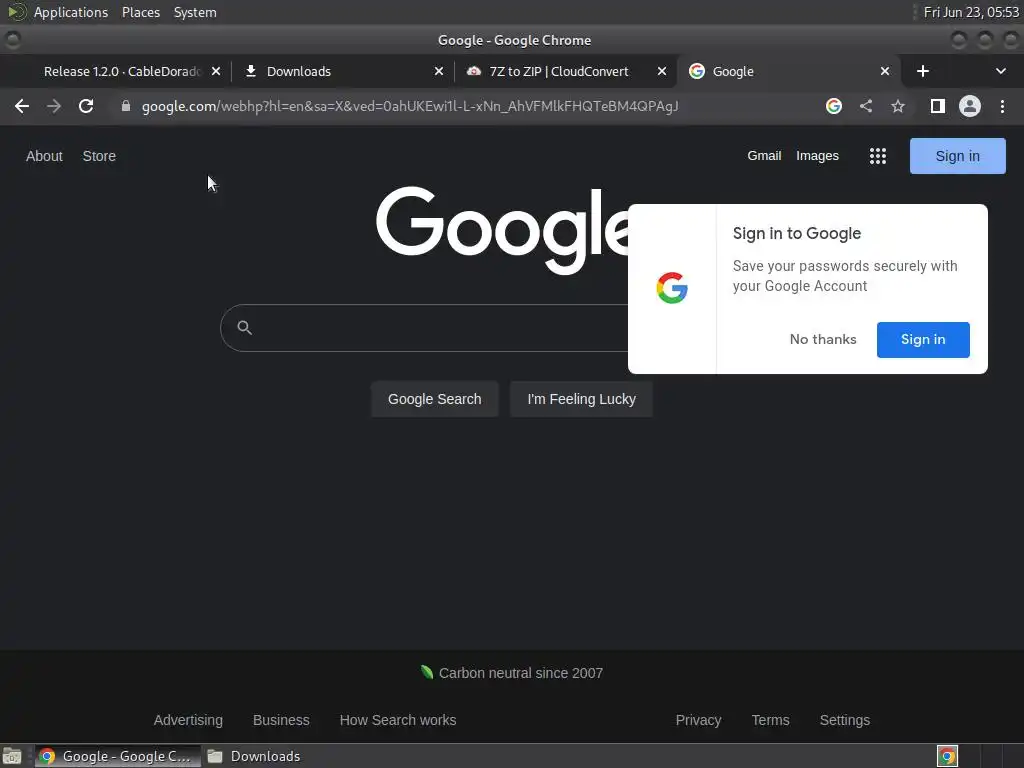
Task: Open the About link
Action: 44,156
